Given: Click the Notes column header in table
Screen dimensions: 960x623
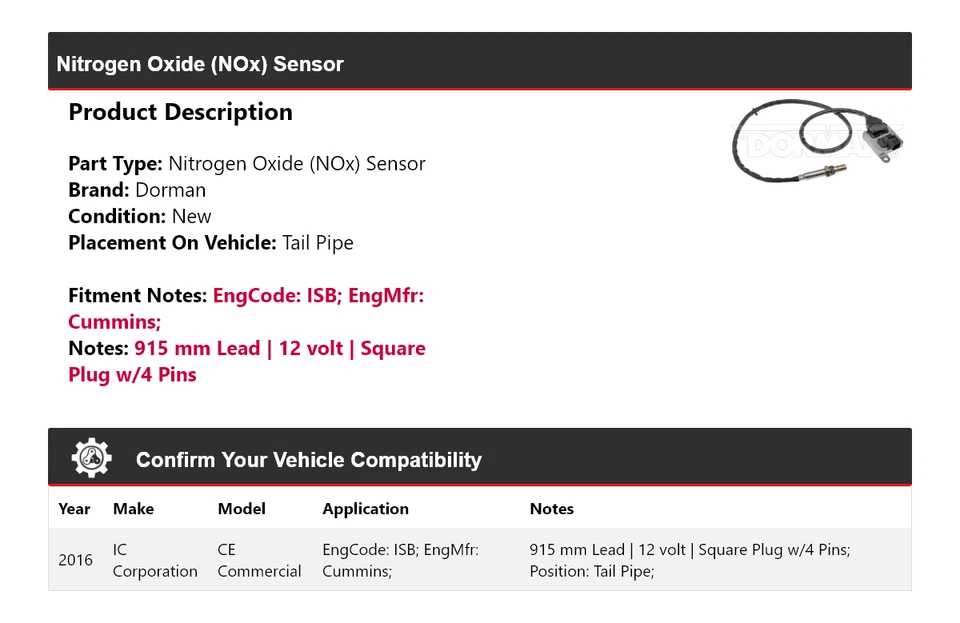Looking at the screenshot, I should click(x=551, y=509).
